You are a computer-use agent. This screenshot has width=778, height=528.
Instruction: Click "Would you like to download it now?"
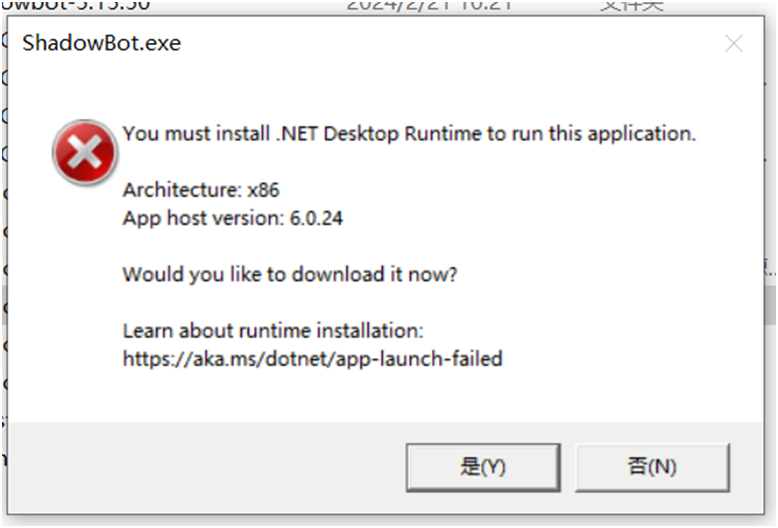[x=289, y=274]
